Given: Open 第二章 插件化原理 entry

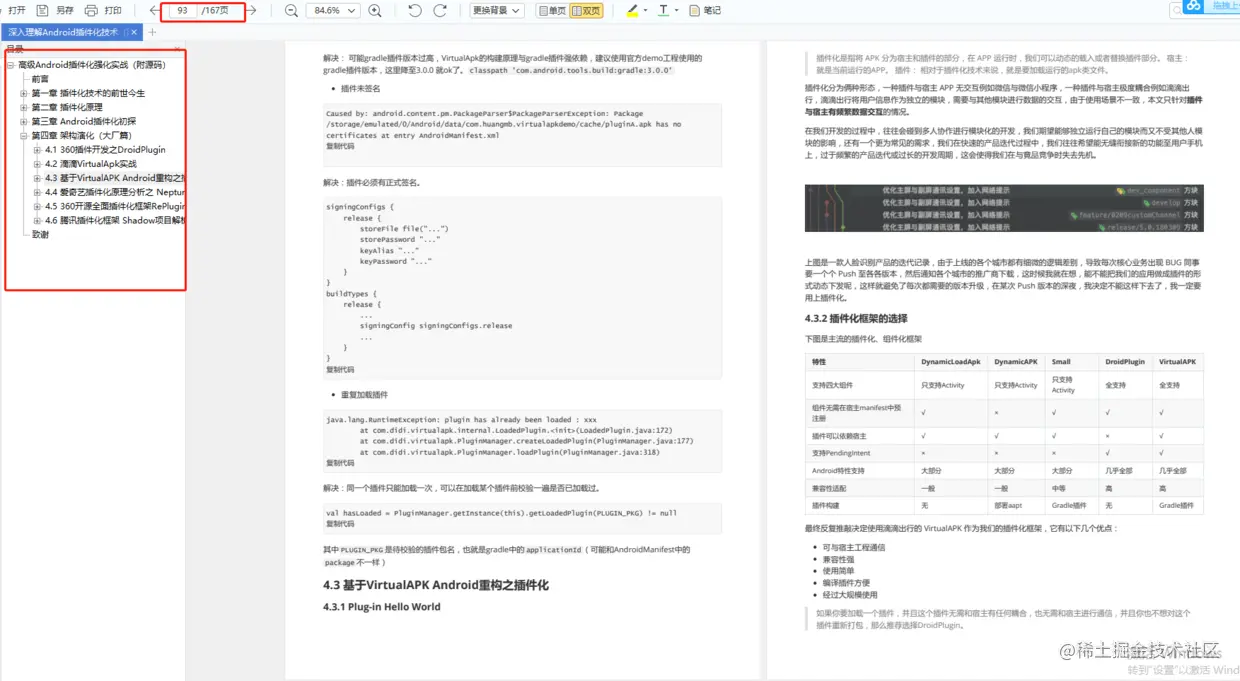Looking at the screenshot, I should pos(67,107).
